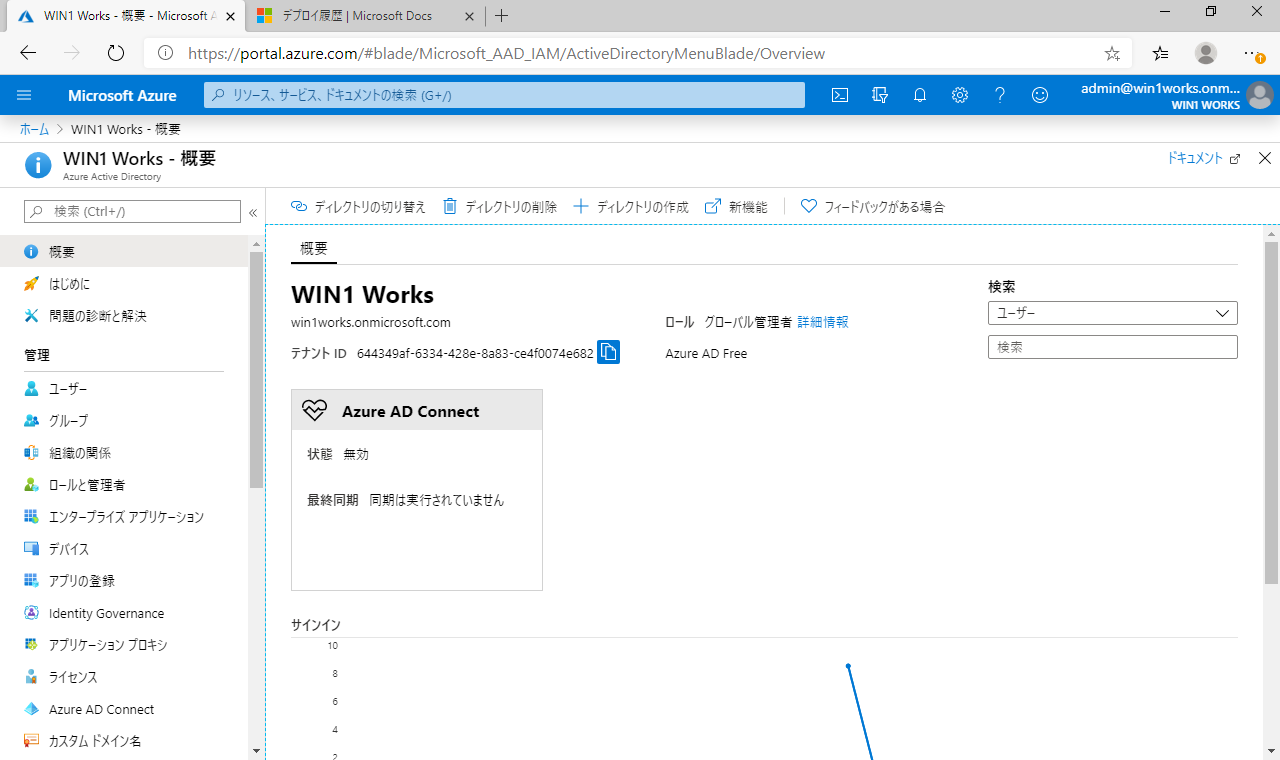
Task: Reload the current page
Action: pos(115,53)
